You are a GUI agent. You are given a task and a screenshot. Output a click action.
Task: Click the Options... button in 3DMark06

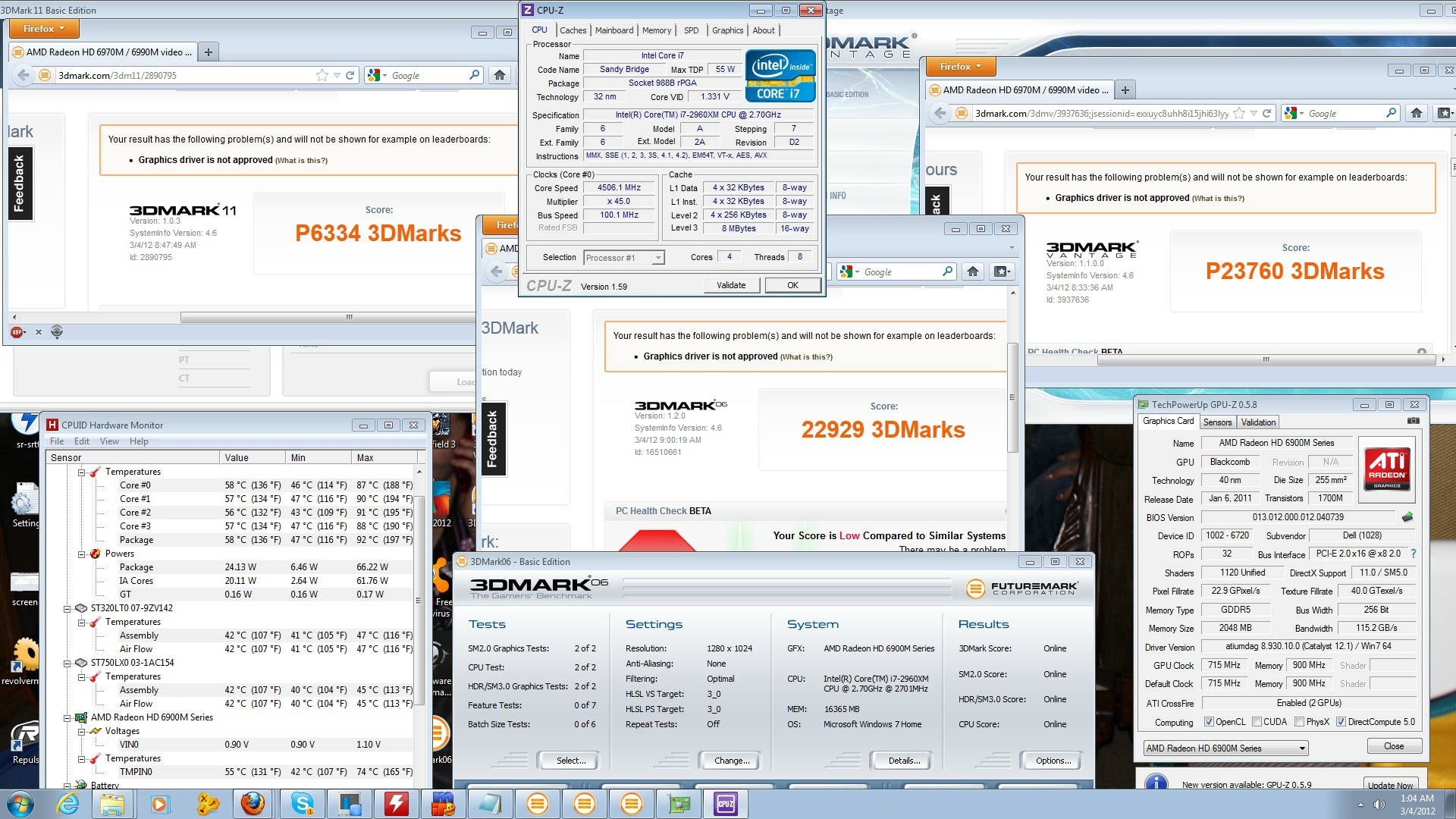tap(1053, 761)
